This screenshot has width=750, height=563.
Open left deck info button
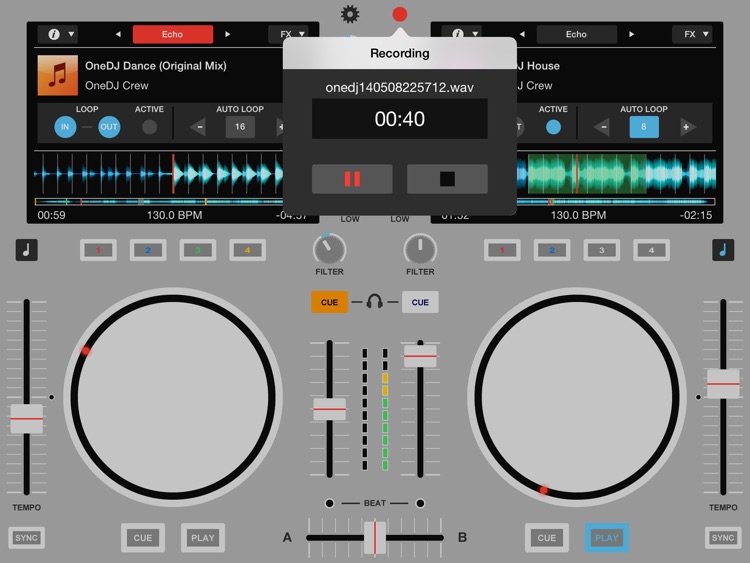(x=54, y=34)
